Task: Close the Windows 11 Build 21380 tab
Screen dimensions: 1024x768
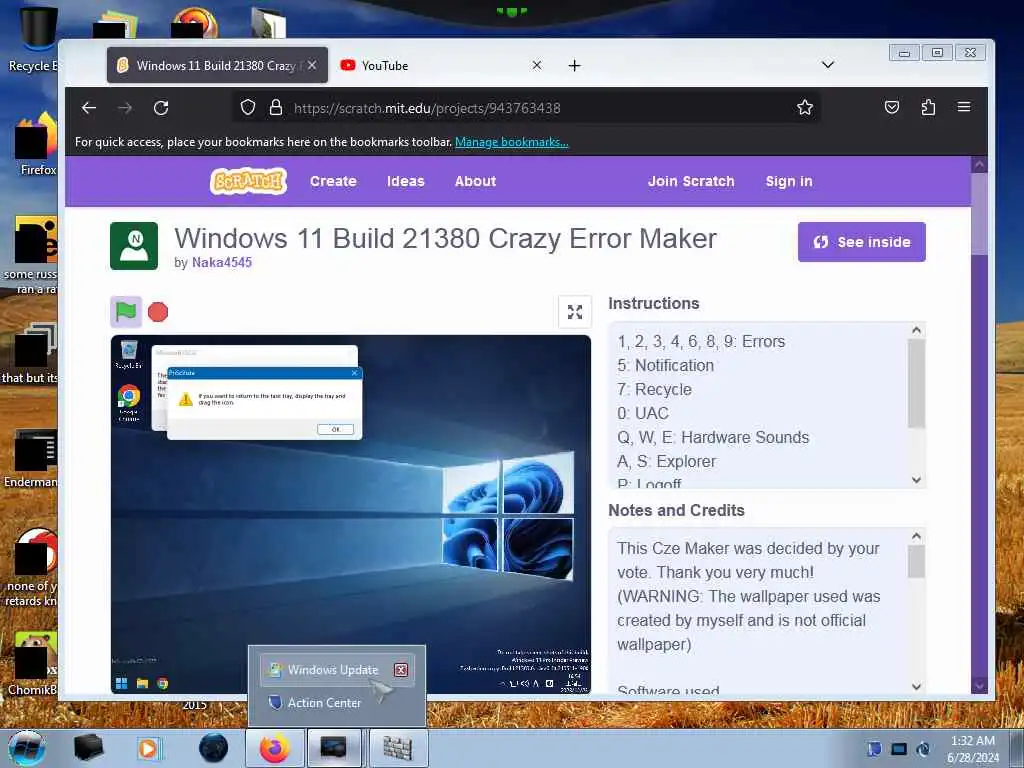Action: (x=312, y=65)
